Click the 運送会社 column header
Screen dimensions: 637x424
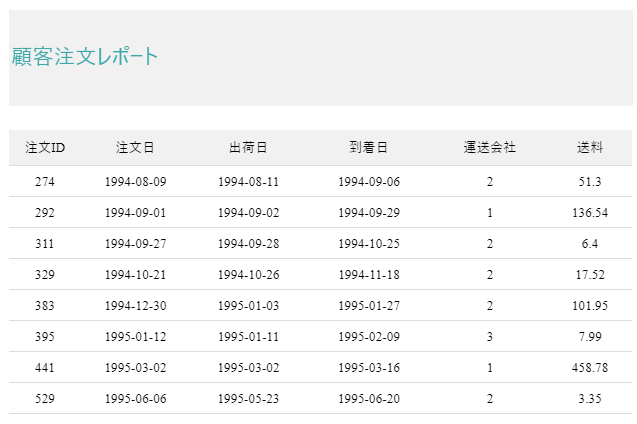490,148
